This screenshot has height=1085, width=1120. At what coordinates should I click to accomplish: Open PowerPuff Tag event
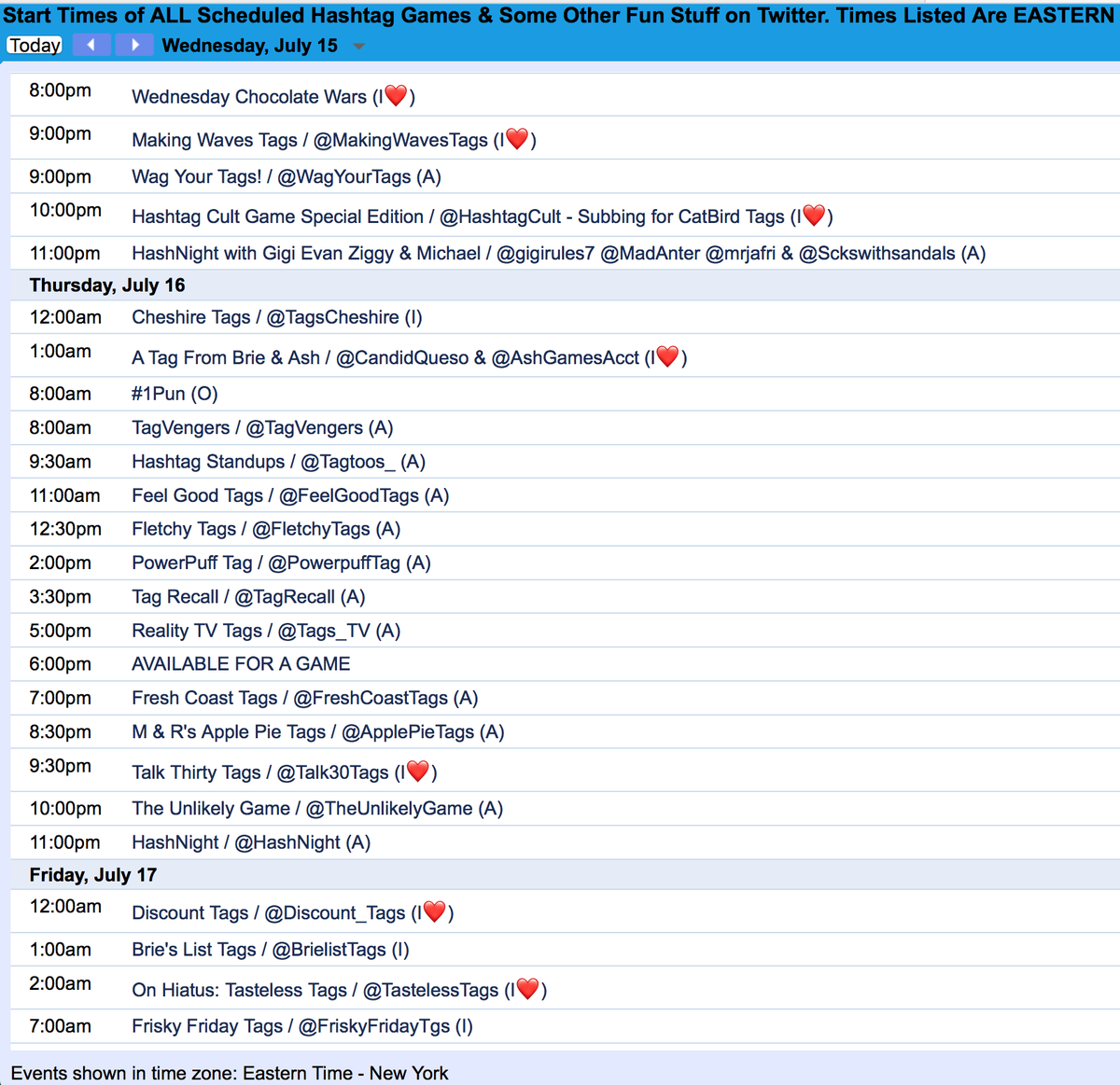(x=281, y=563)
